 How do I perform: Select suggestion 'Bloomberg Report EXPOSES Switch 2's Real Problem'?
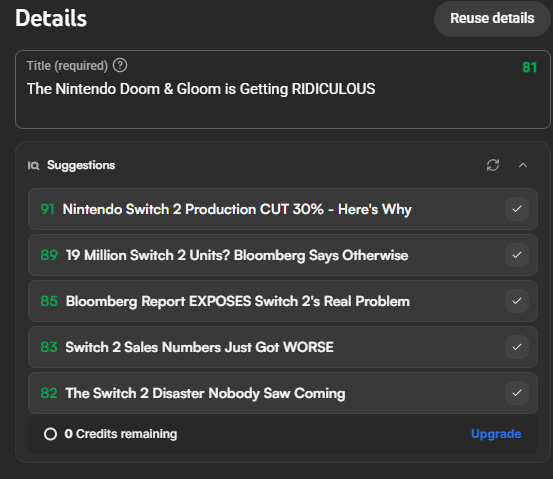tap(283, 301)
